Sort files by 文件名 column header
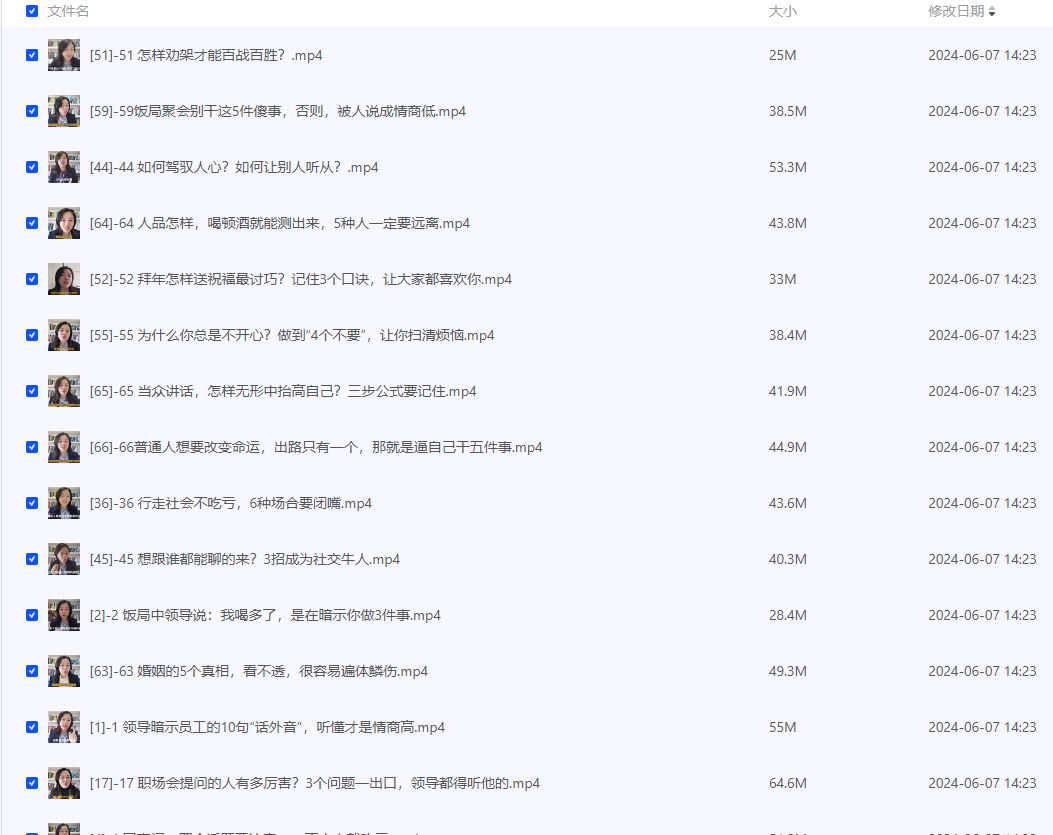The width and height of the screenshot is (1053, 835). [68, 11]
